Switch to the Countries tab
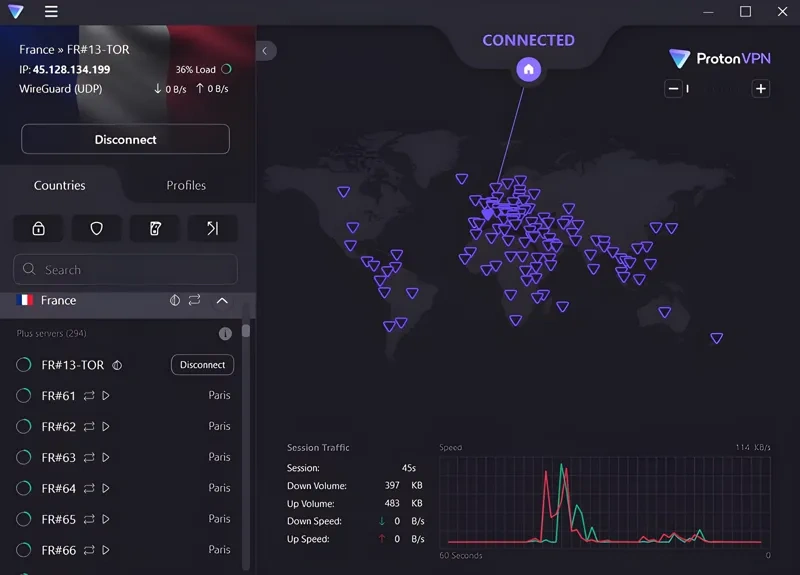Screen dimensions: 800x575 60,185
